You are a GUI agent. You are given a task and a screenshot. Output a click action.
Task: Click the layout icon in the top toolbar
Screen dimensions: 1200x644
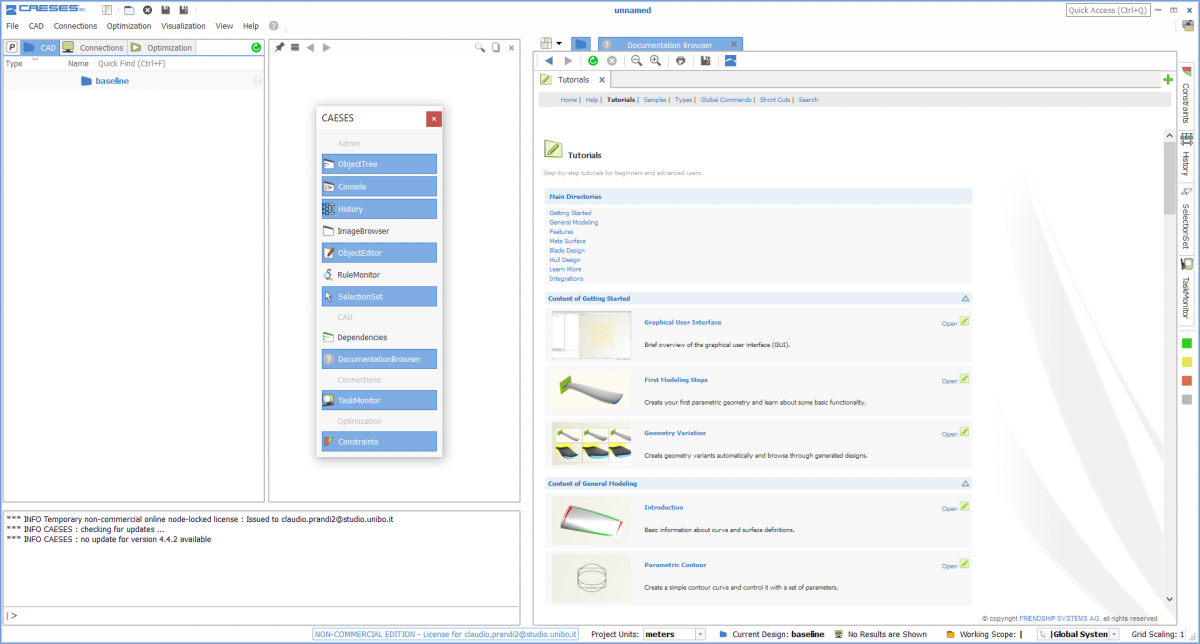click(x=107, y=10)
